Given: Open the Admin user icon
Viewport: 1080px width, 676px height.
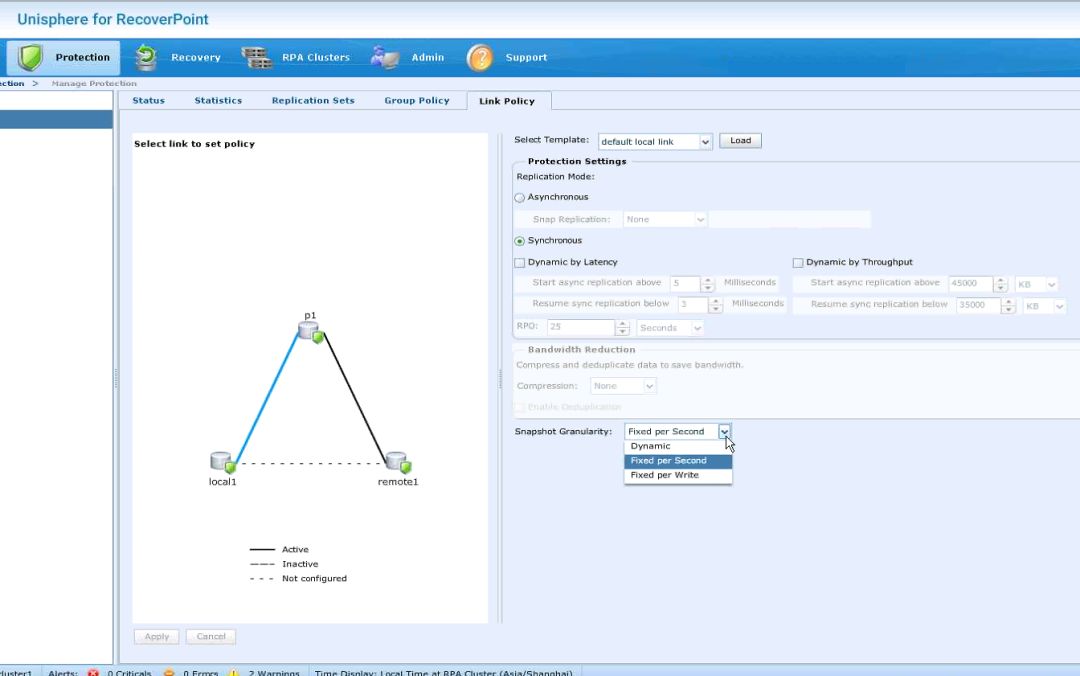Looking at the screenshot, I should 384,57.
